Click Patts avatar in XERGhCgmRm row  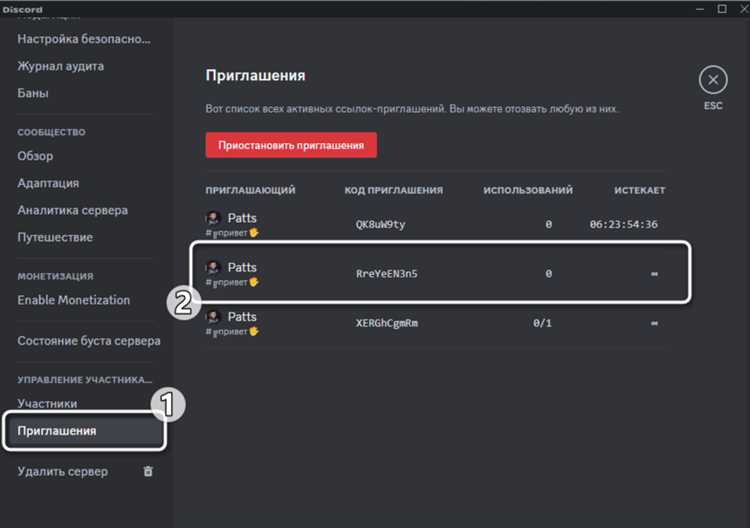point(213,317)
